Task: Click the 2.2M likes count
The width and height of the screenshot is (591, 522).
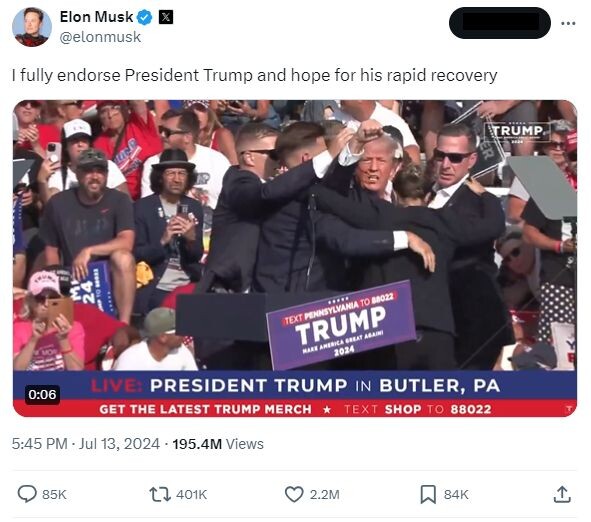Action: (325, 494)
